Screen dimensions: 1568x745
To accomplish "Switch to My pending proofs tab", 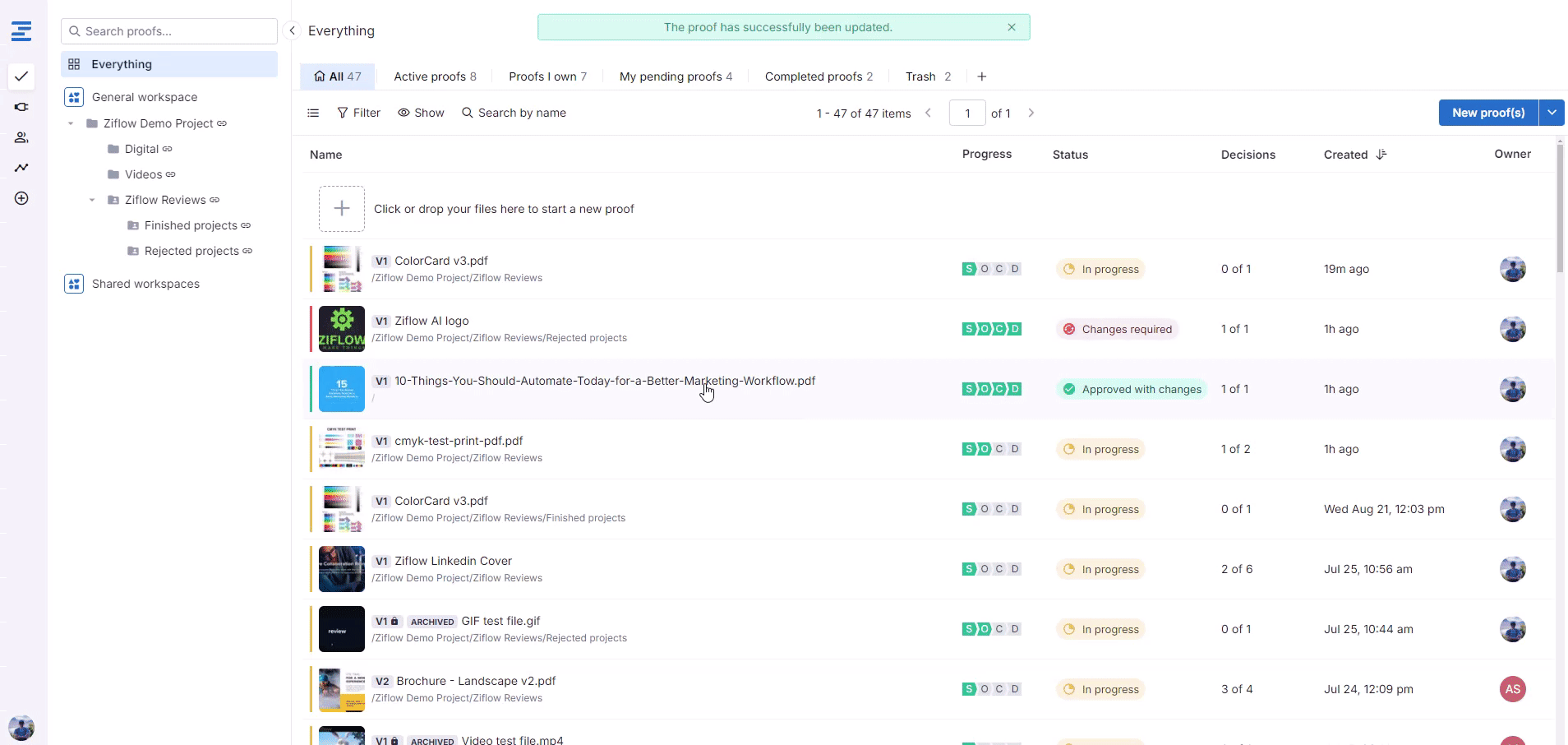I will pos(676,76).
